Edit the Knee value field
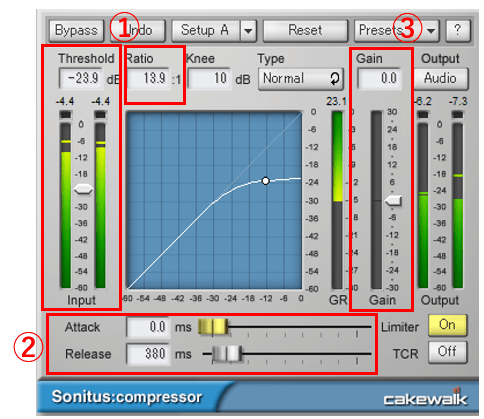This screenshot has width=484, height=419. (209, 79)
